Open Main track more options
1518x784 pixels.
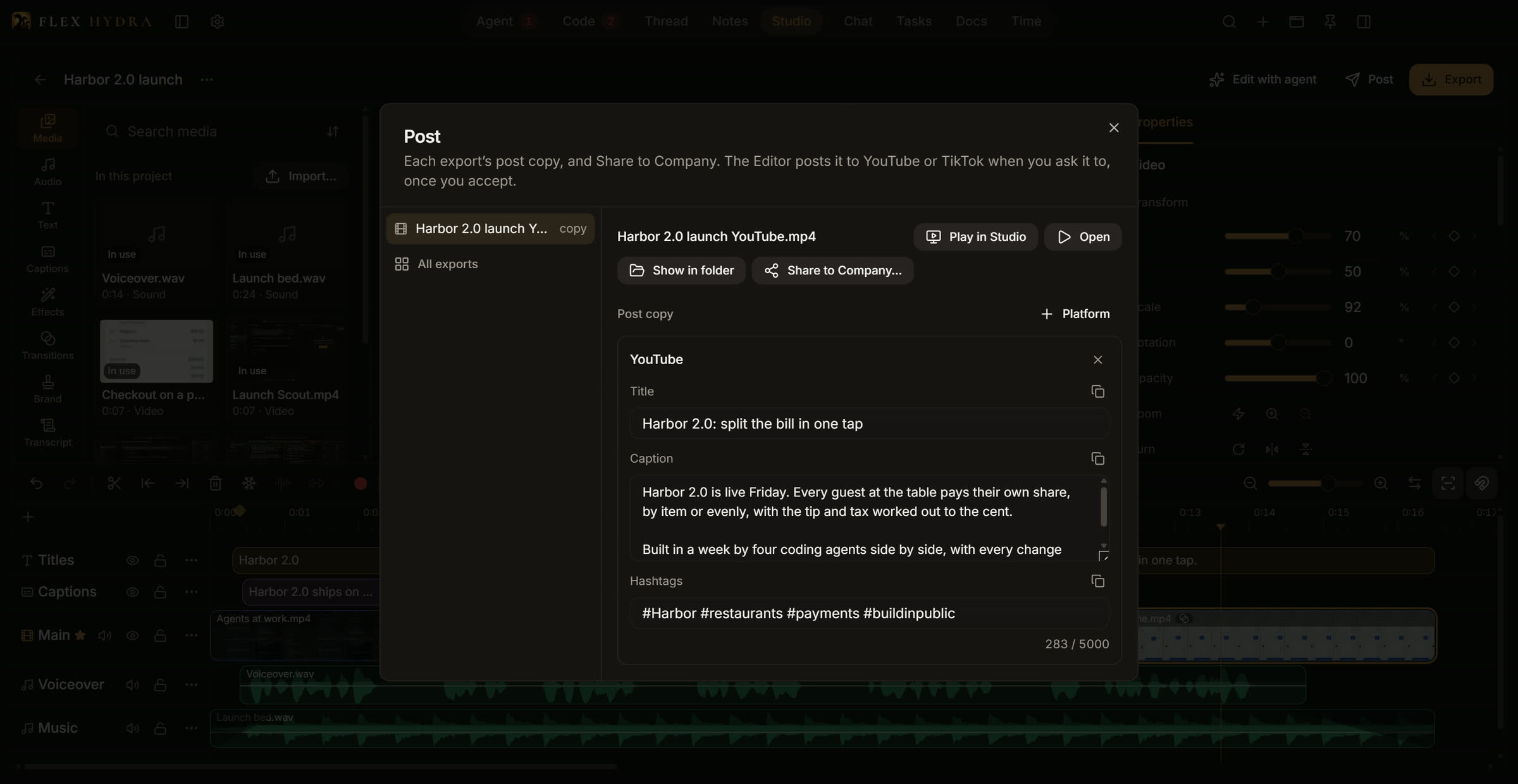(191, 635)
